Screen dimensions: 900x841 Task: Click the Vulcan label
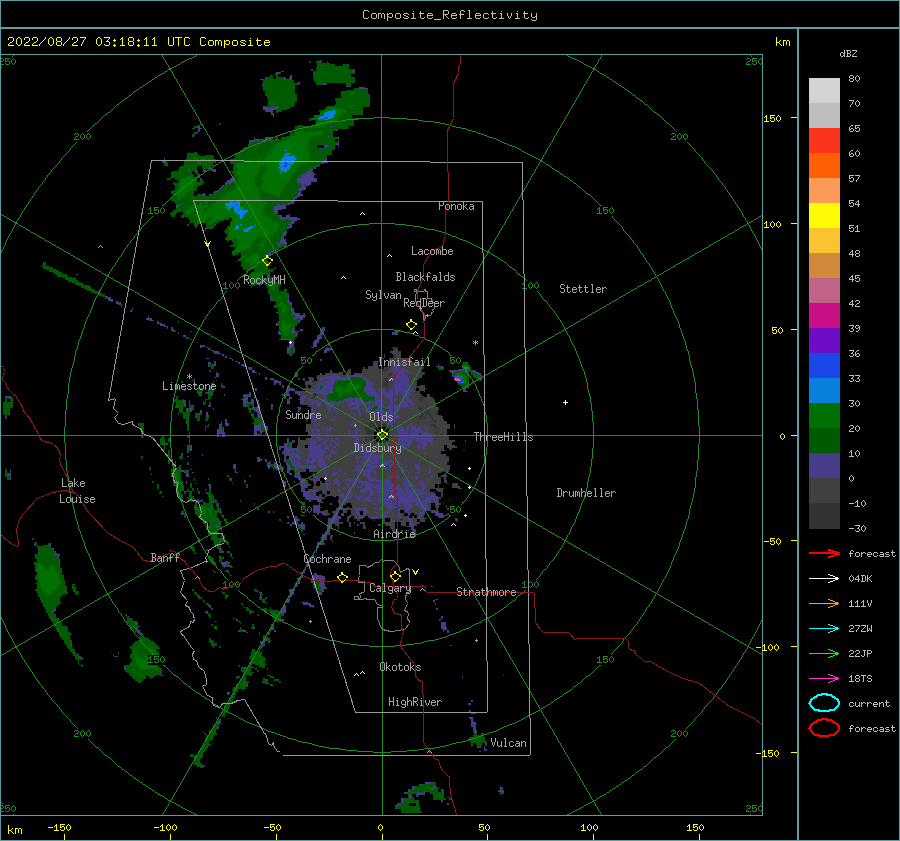point(508,743)
